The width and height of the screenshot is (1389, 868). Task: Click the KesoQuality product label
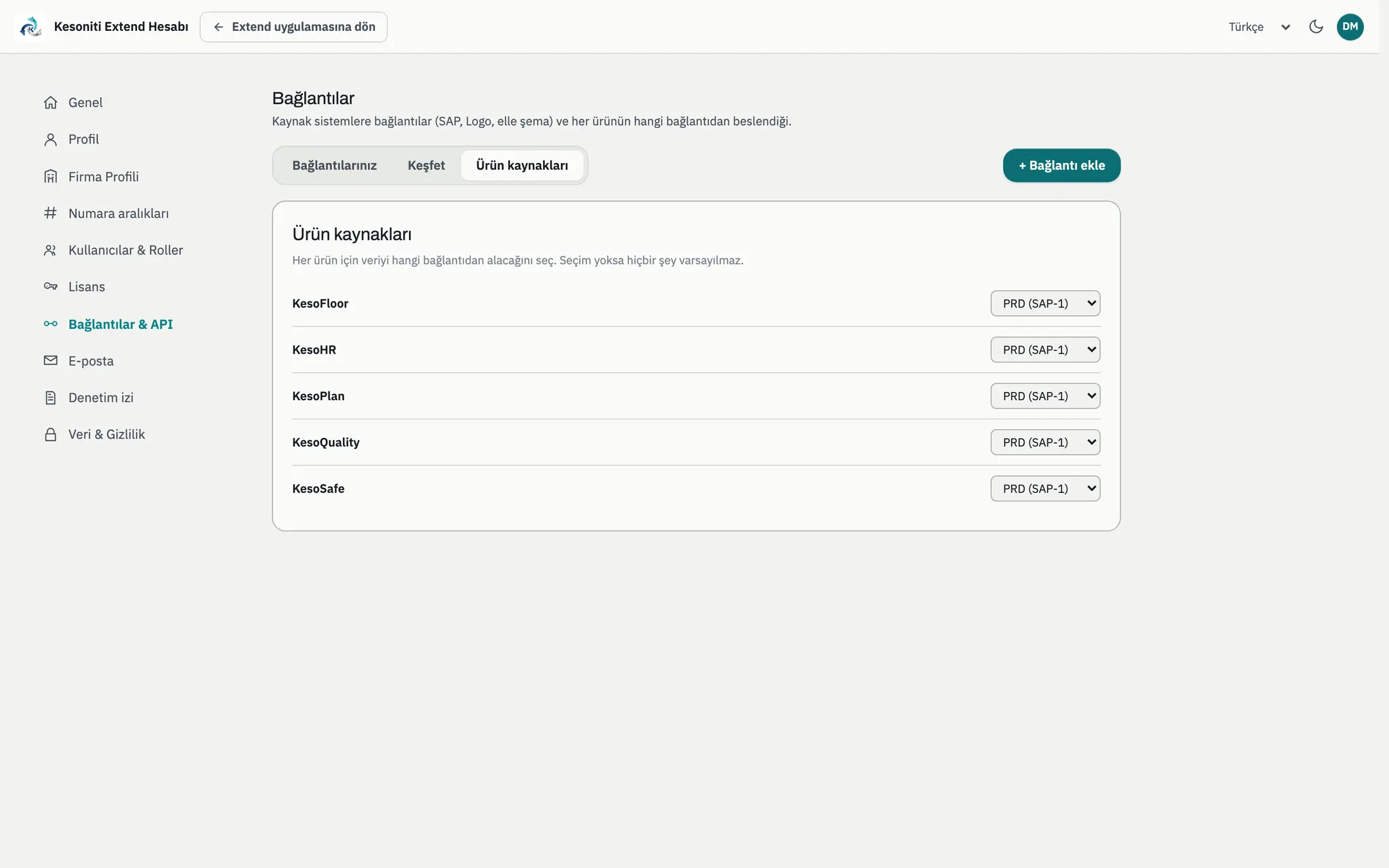[326, 443]
